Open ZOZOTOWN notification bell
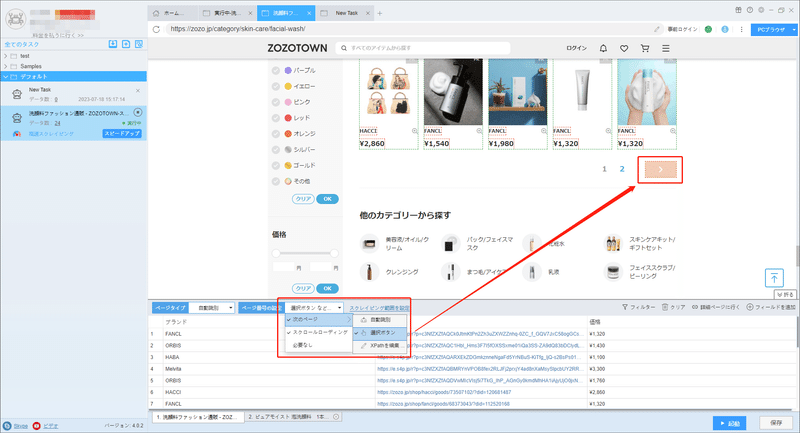 point(603,48)
